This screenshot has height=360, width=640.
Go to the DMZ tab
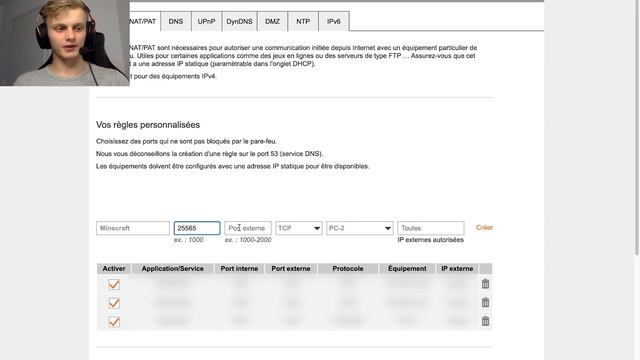click(272, 21)
